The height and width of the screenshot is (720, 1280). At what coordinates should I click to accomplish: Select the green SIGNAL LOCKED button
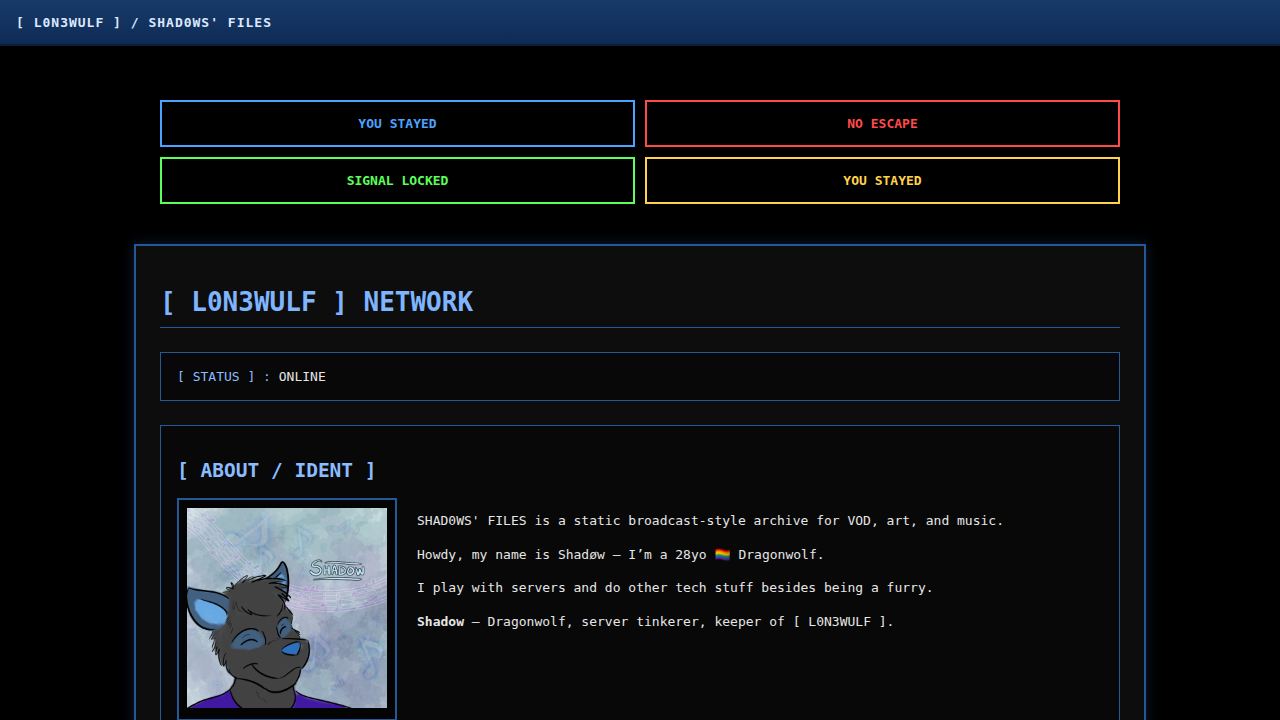pyautogui.click(x=397, y=181)
